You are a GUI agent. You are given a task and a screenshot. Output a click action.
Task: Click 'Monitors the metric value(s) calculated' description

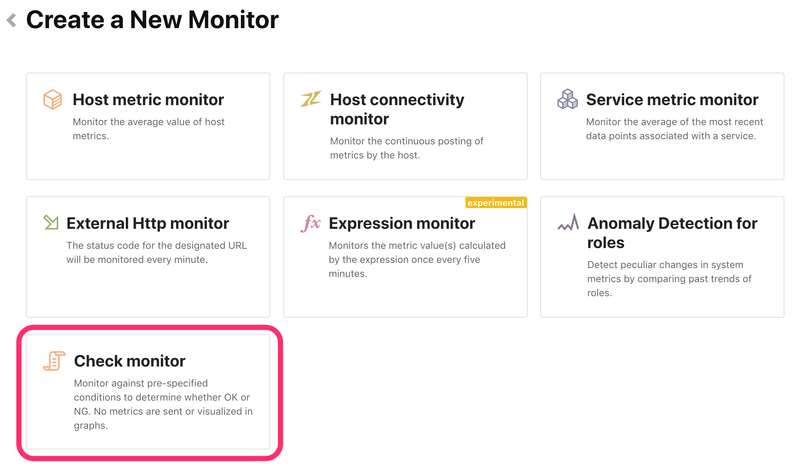[417, 259]
